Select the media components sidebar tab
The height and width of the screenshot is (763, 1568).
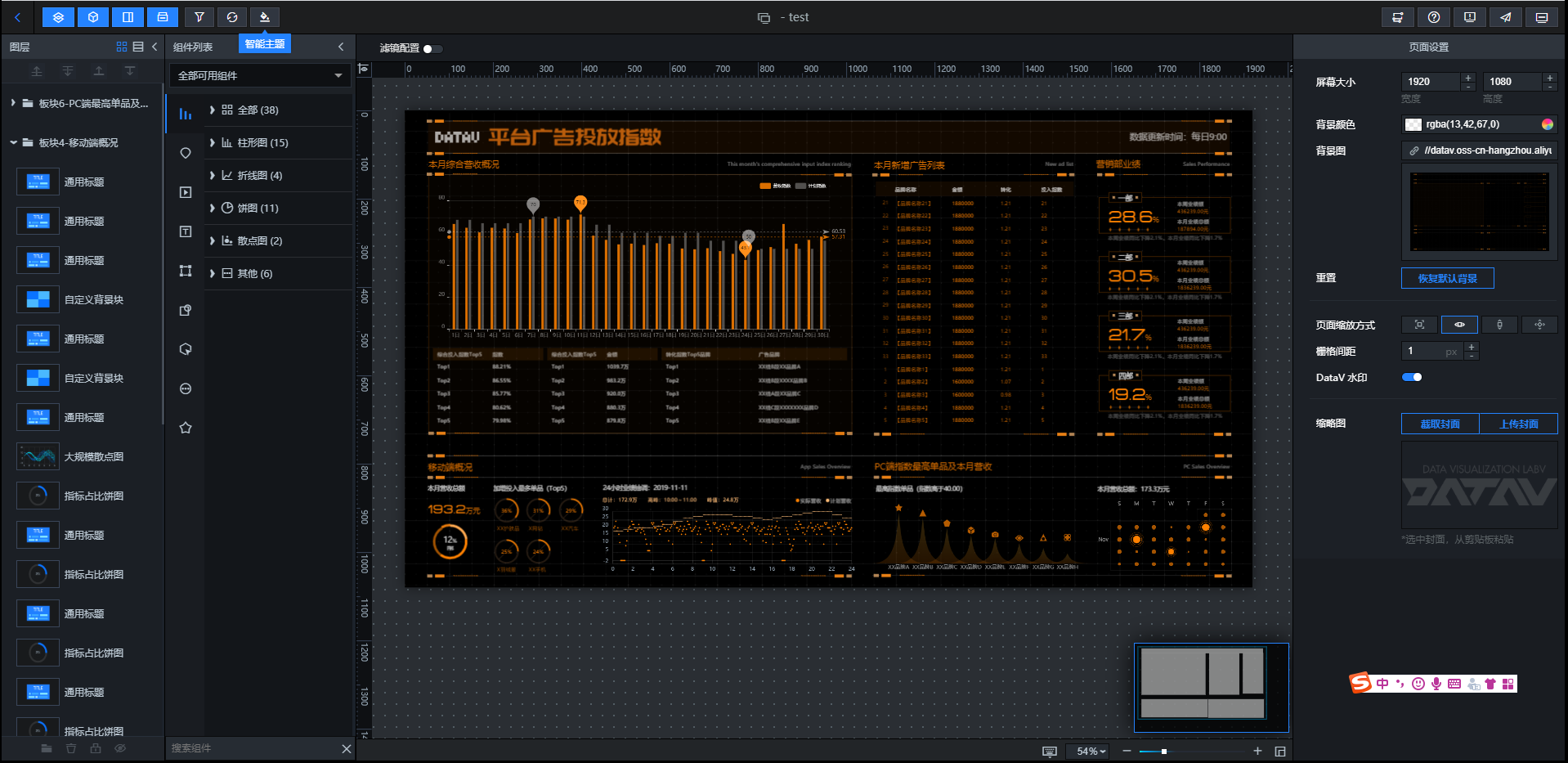pos(186,192)
